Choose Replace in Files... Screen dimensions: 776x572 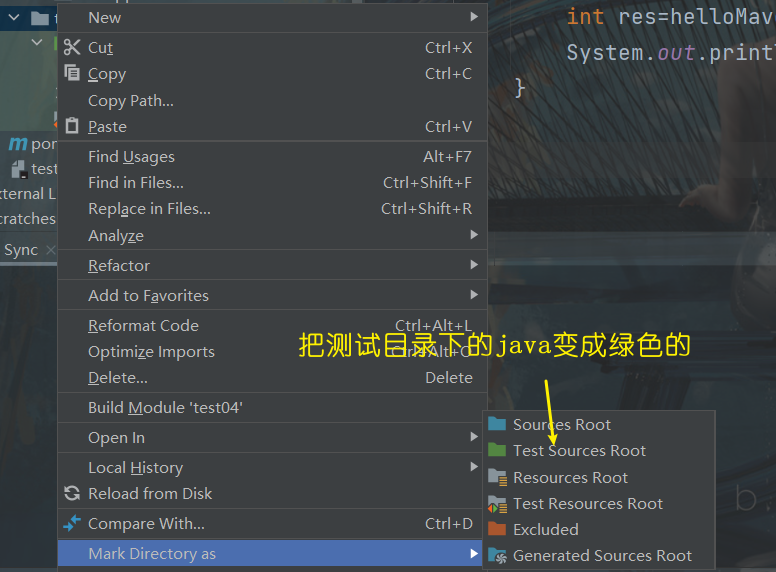click(272, 209)
